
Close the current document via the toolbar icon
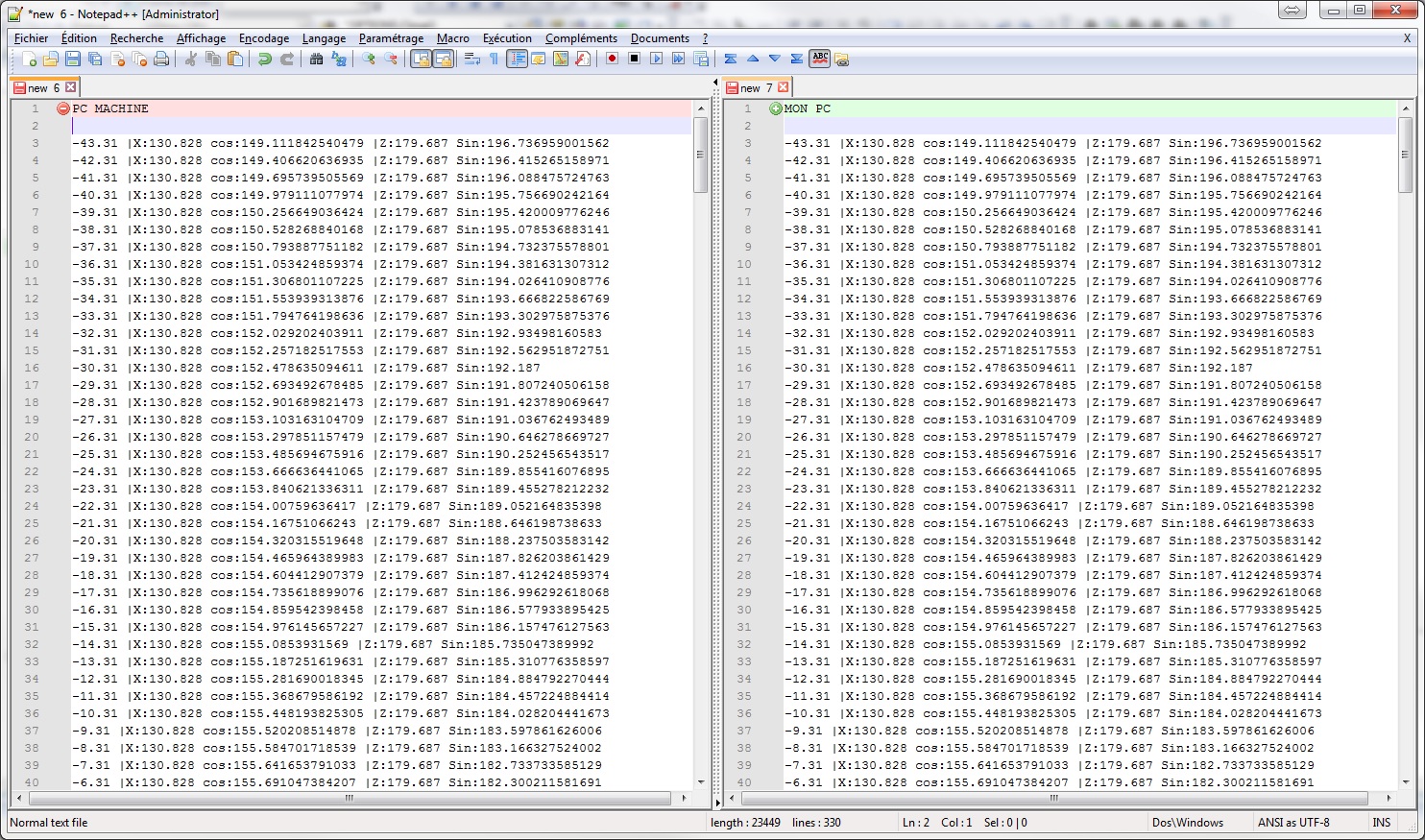[x=117, y=59]
